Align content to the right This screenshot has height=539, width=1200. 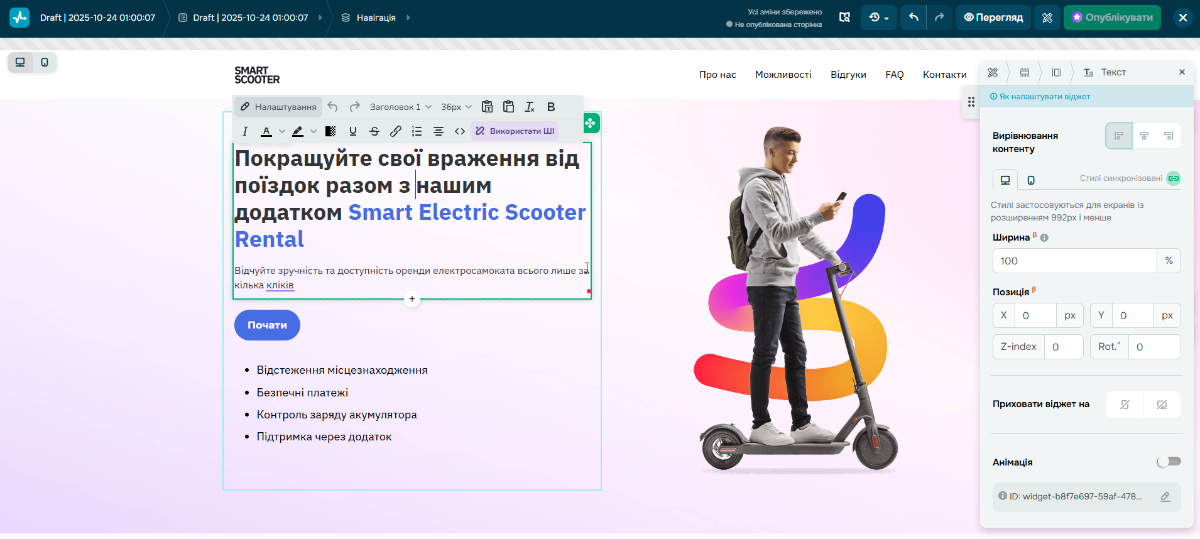pos(1168,136)
